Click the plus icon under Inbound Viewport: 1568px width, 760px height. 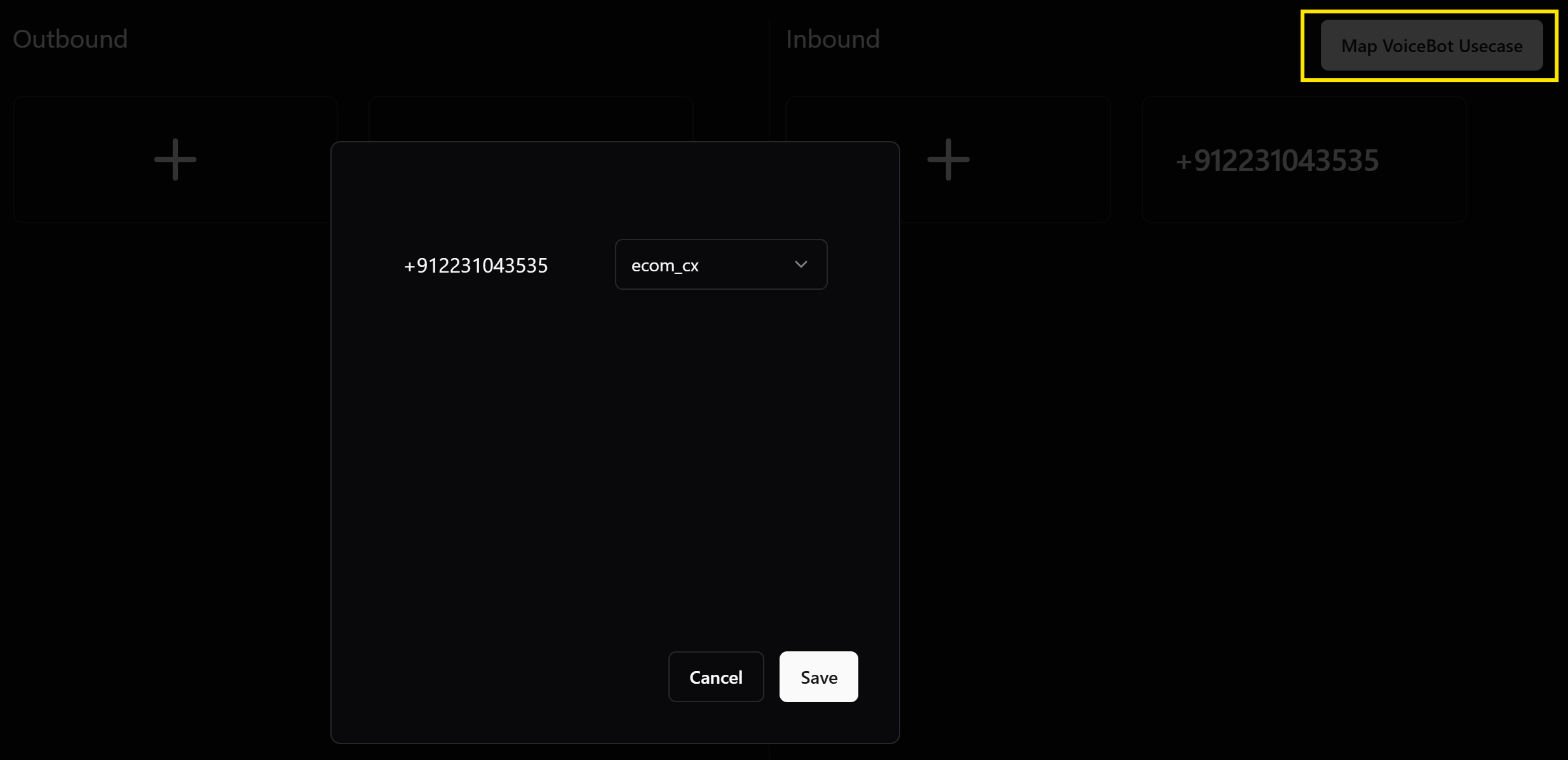(x=948, y=159)
